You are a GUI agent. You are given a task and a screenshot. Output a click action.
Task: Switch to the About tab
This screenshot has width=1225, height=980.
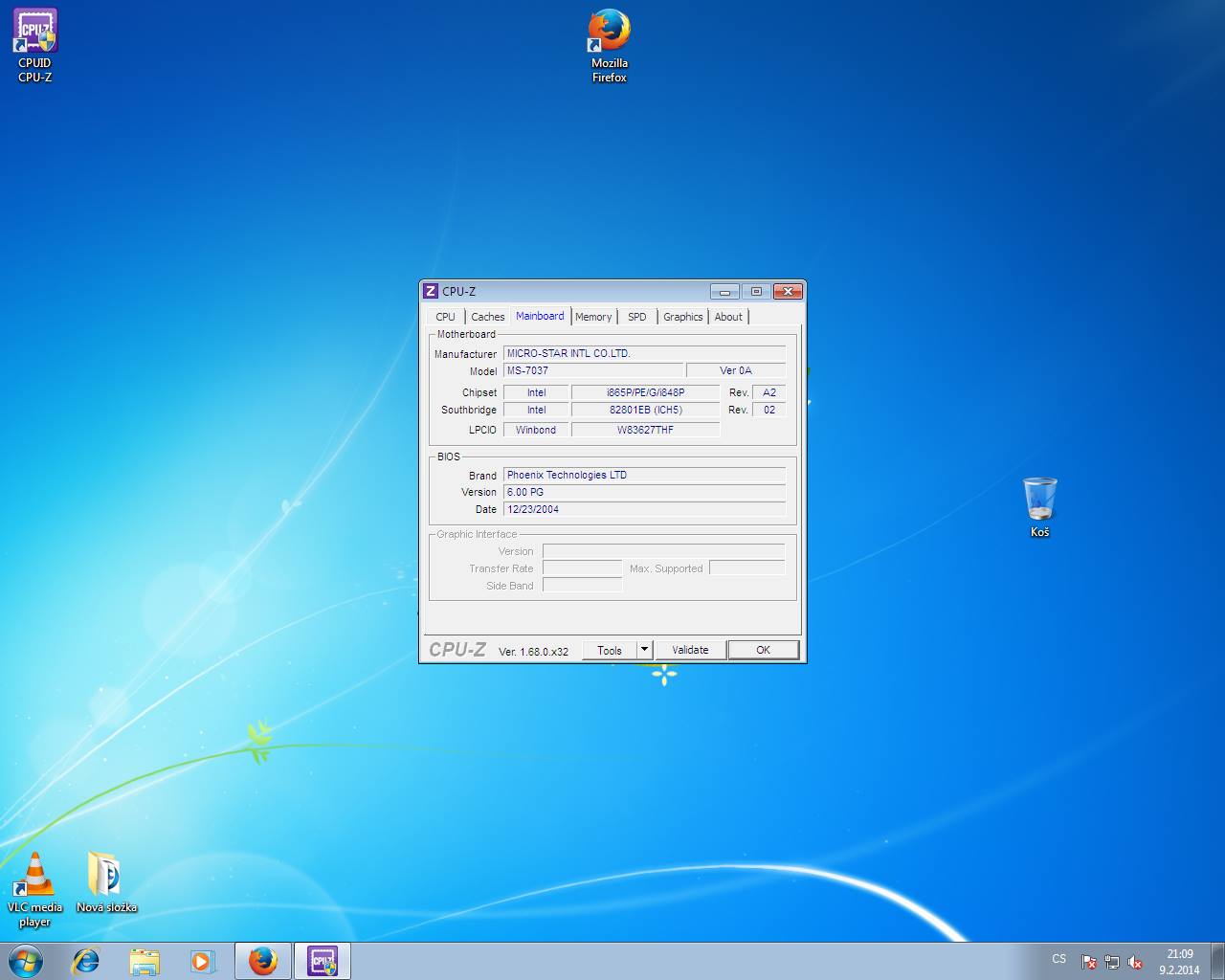pyautogui.click(x=728, y=317)
